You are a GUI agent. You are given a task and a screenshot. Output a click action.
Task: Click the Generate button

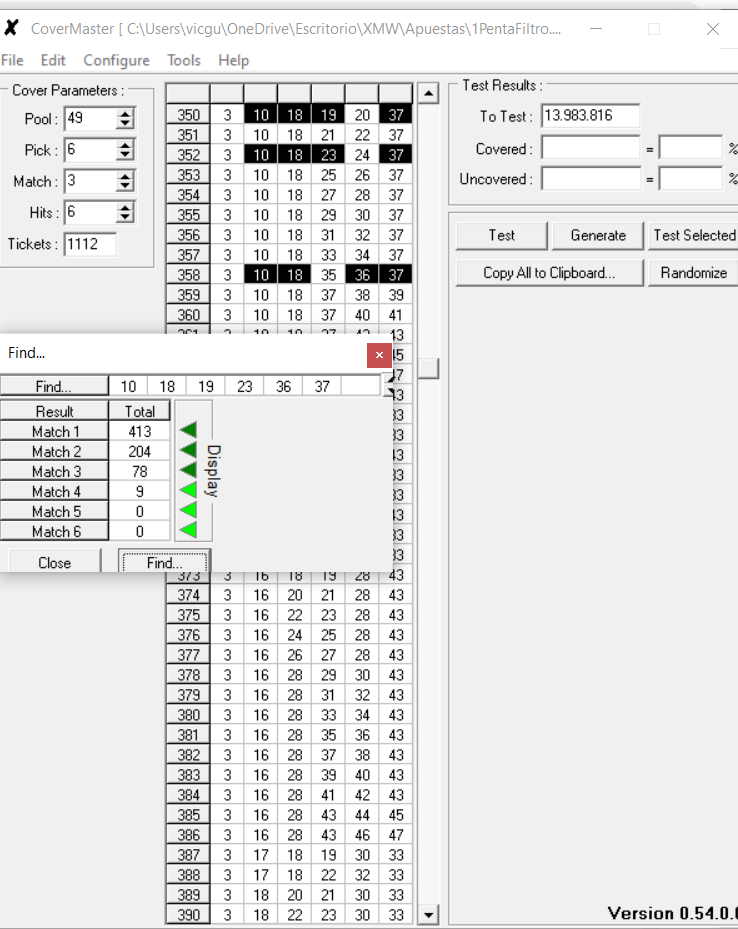pos(598,236)
